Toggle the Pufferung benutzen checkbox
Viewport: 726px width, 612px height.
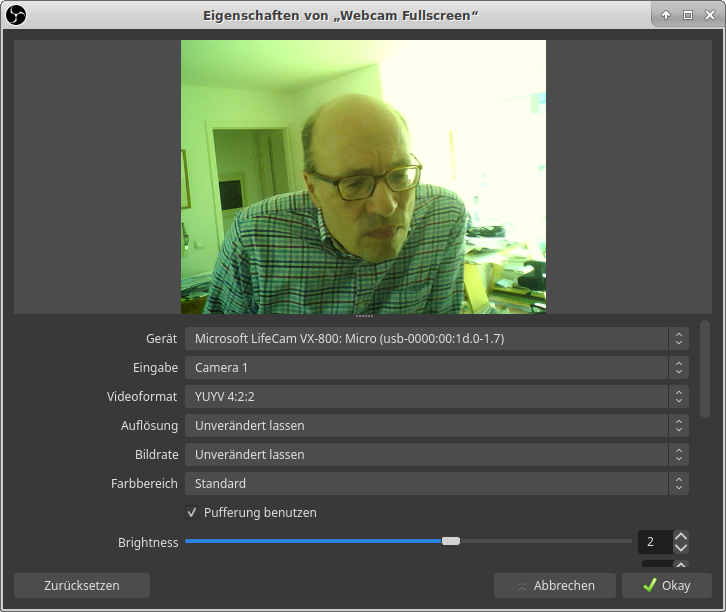(192, 512)
